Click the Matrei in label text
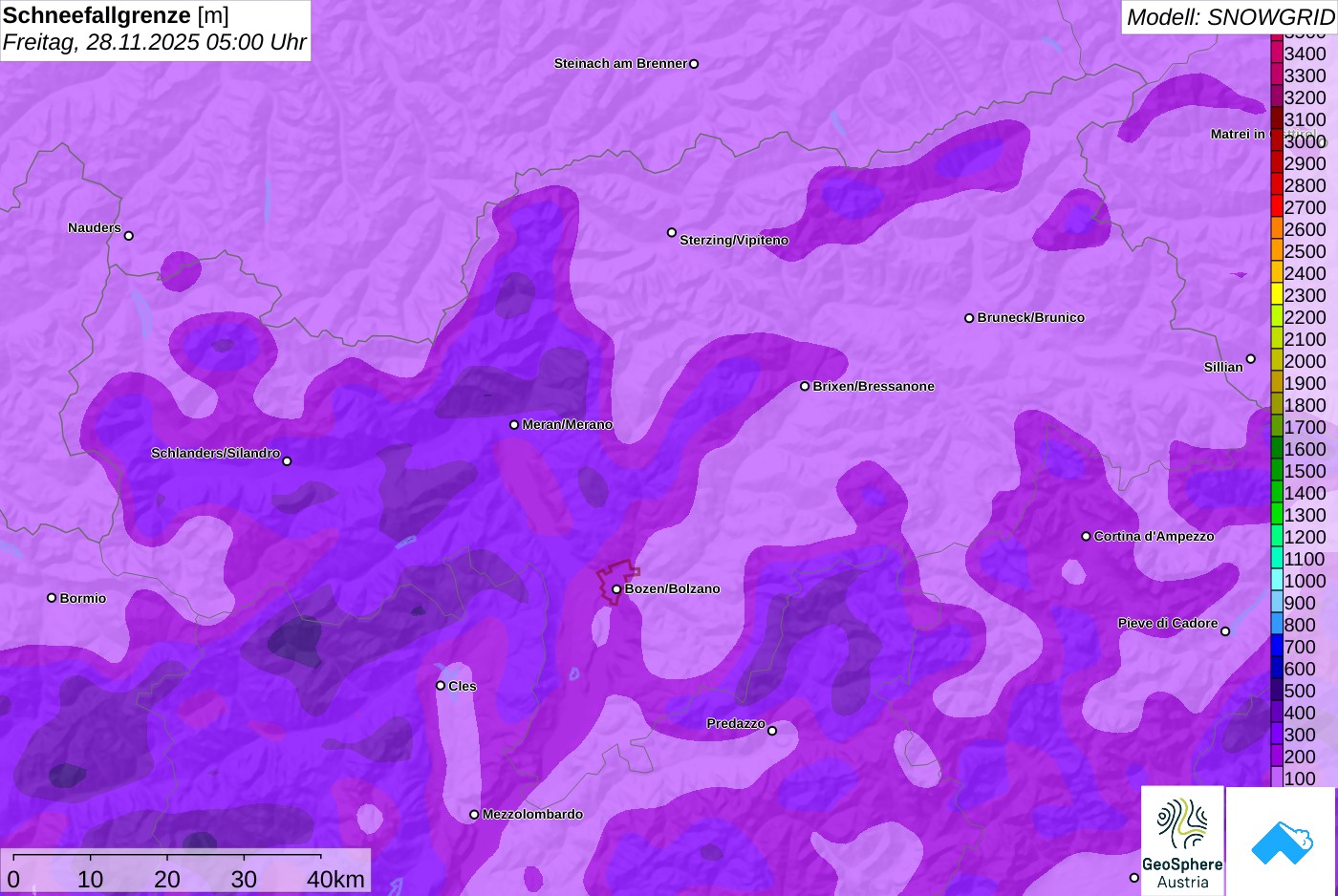 pos(1238,134)
